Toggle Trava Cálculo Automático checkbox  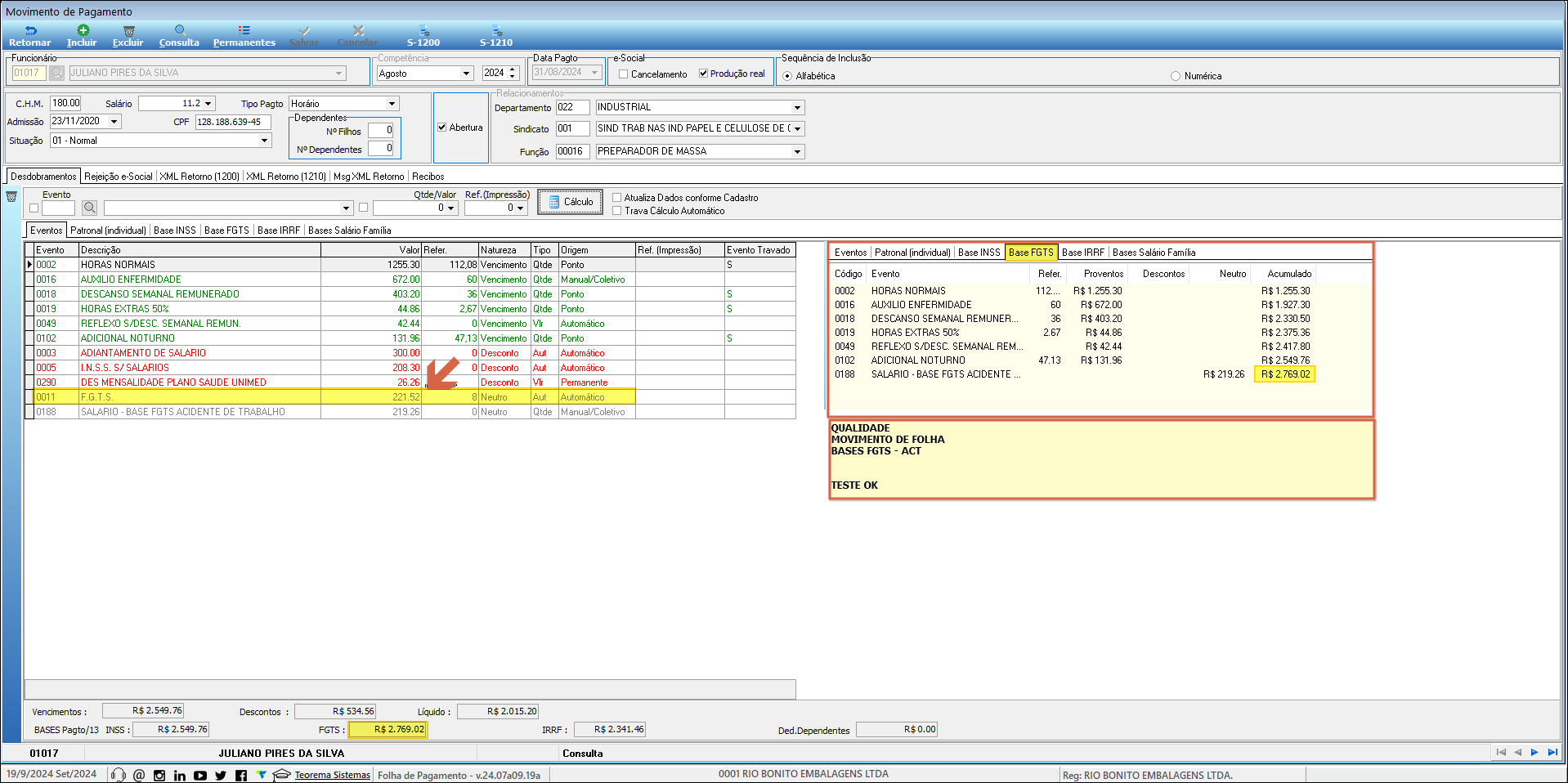[617, 211]
